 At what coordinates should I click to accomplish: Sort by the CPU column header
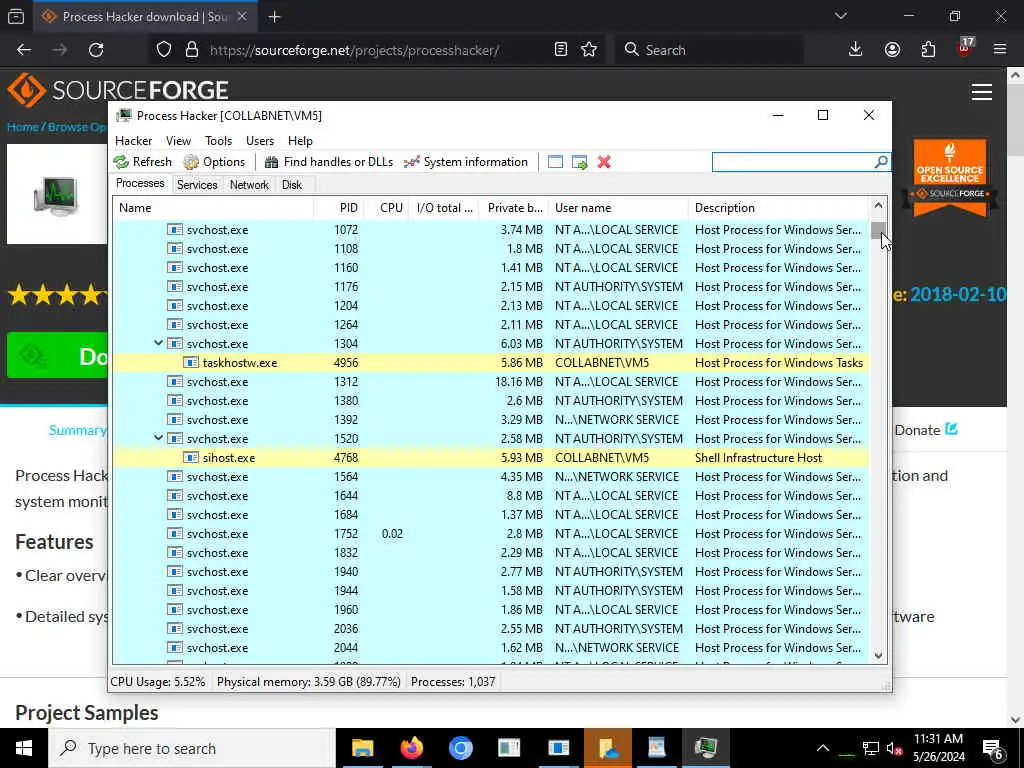coord(387,208)
